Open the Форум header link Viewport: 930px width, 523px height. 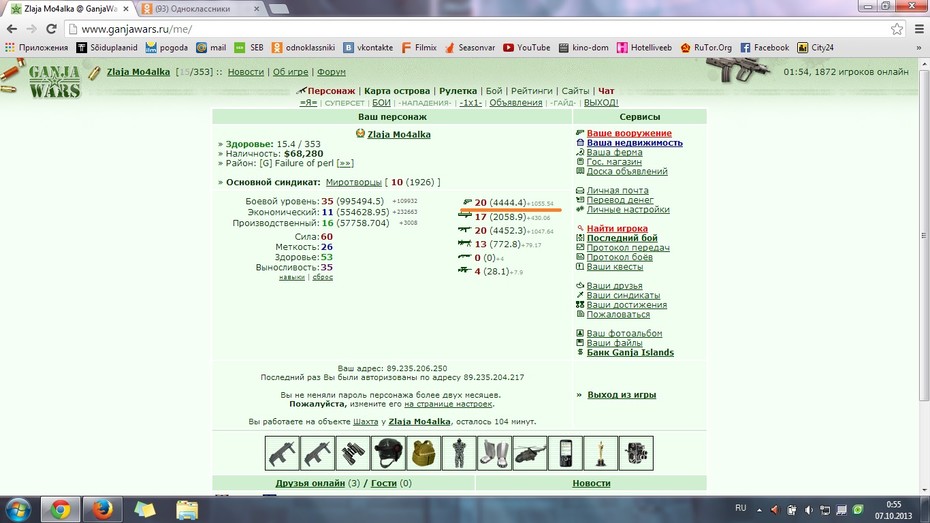[x=331, y=72]
